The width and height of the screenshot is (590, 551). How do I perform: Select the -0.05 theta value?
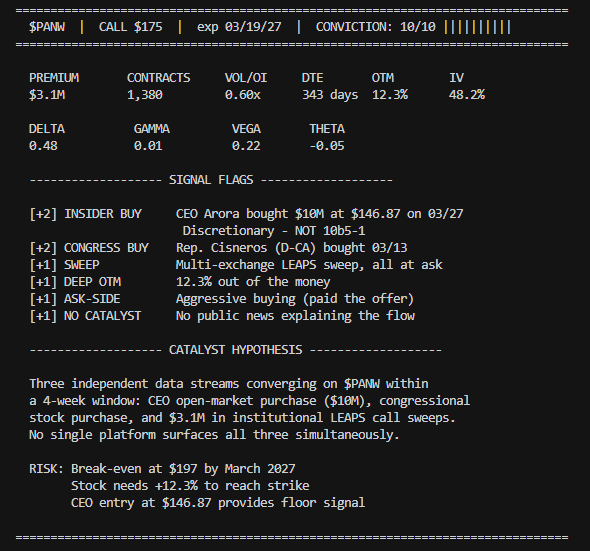tap(327, 146)
